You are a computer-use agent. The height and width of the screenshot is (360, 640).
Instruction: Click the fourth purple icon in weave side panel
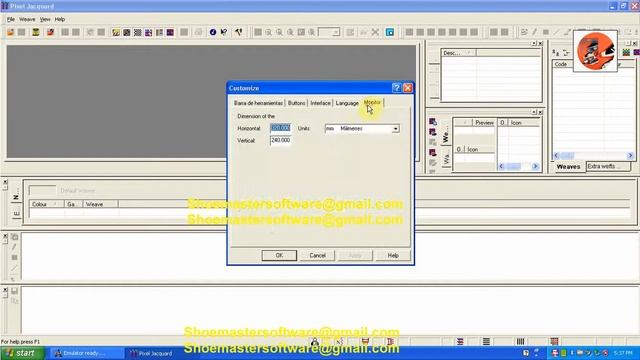(x=433, y=153)
